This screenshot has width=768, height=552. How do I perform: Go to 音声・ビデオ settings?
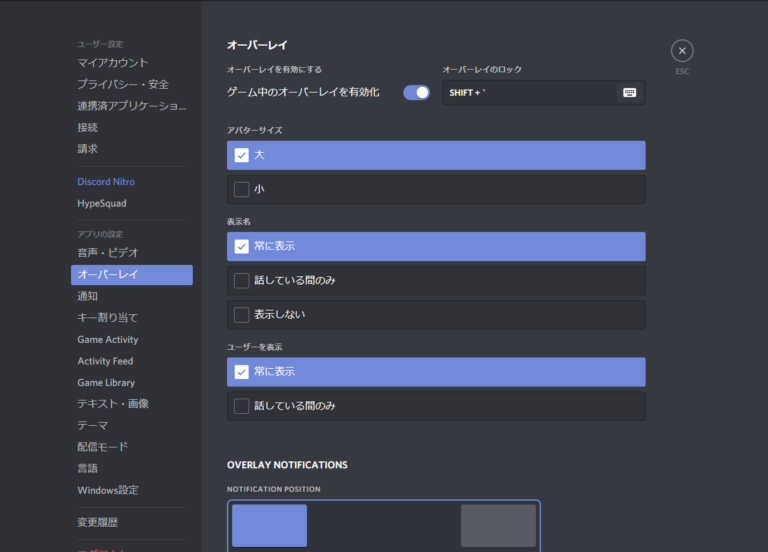coord(108,253)
